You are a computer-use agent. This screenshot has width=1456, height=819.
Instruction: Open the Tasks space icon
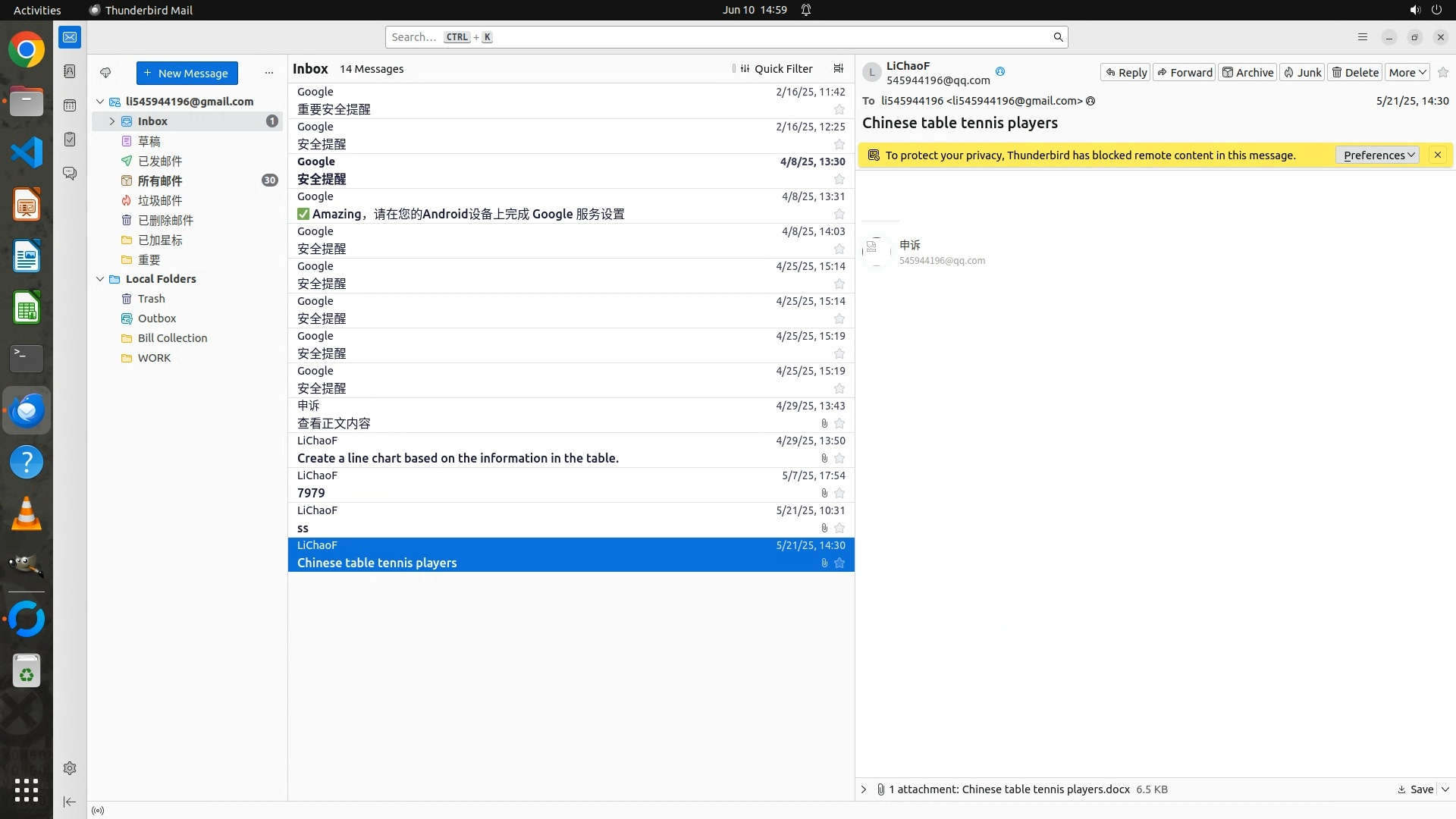(70, 140)
